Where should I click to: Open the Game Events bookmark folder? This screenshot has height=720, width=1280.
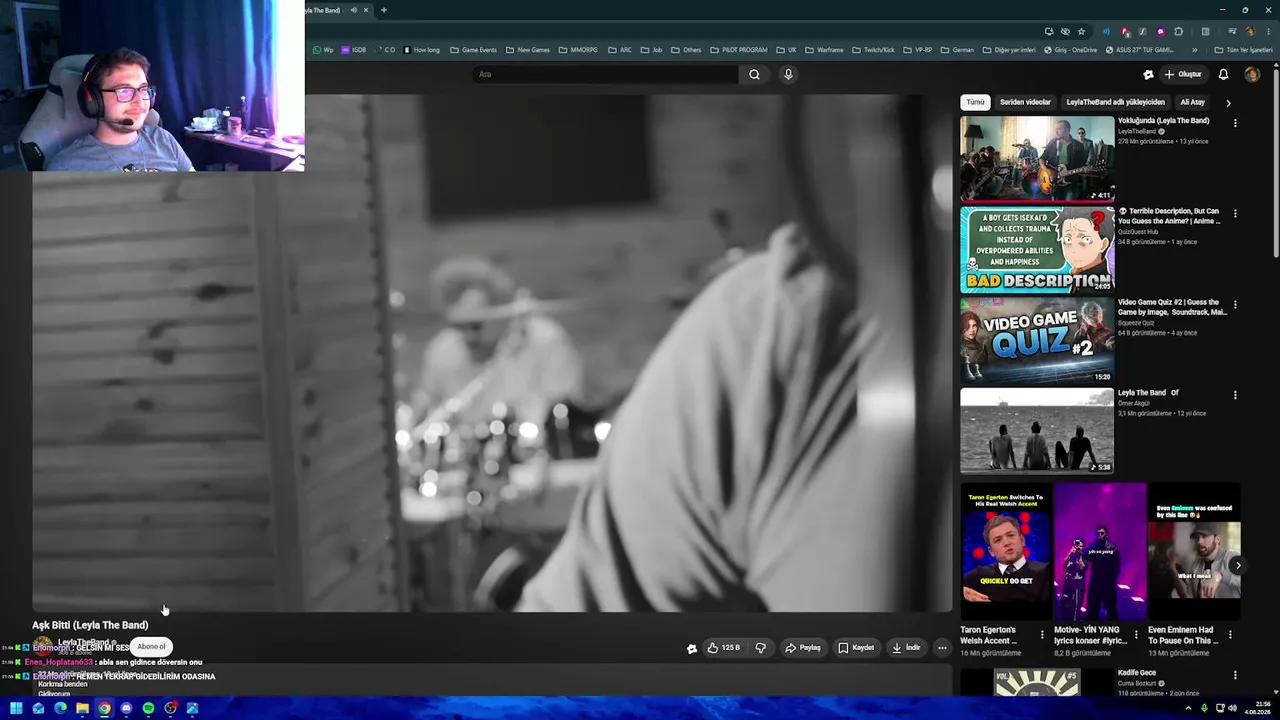click(473, 50)
